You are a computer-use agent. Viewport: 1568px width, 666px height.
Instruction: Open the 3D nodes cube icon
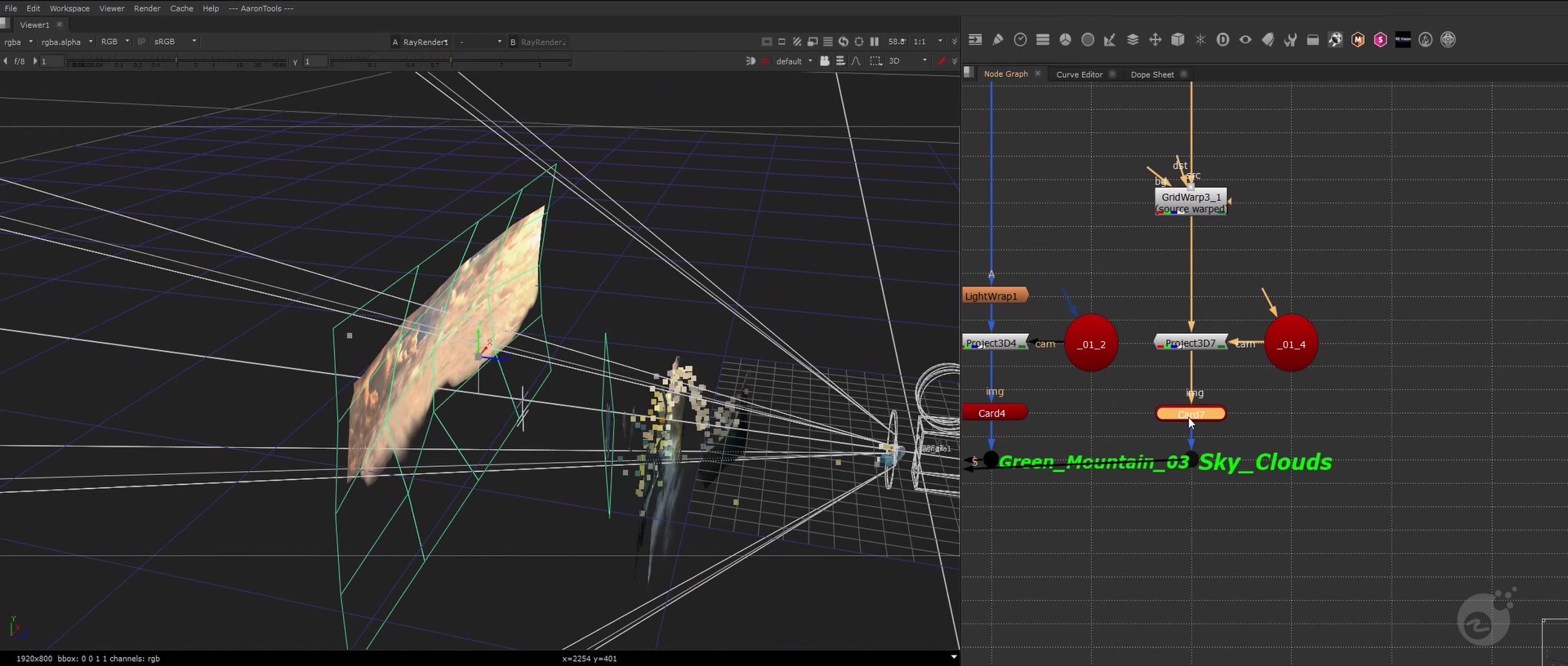click(1178, 40)
